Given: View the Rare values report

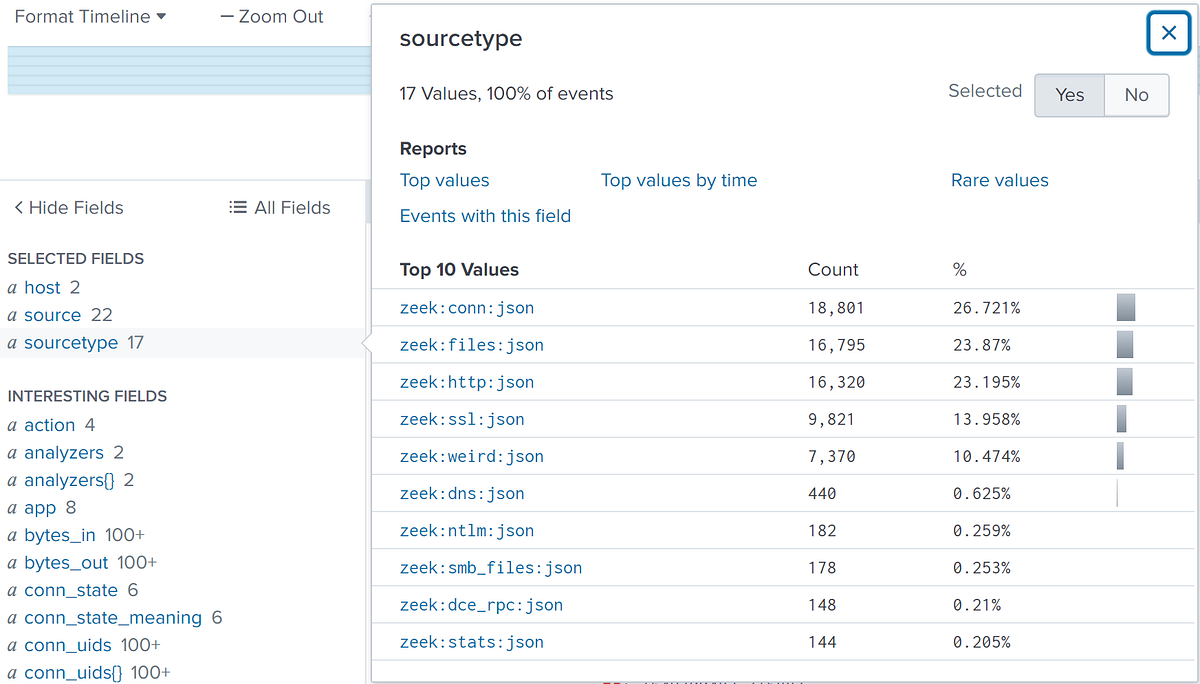Looking at the screenshot, I should tap(999, 180).
